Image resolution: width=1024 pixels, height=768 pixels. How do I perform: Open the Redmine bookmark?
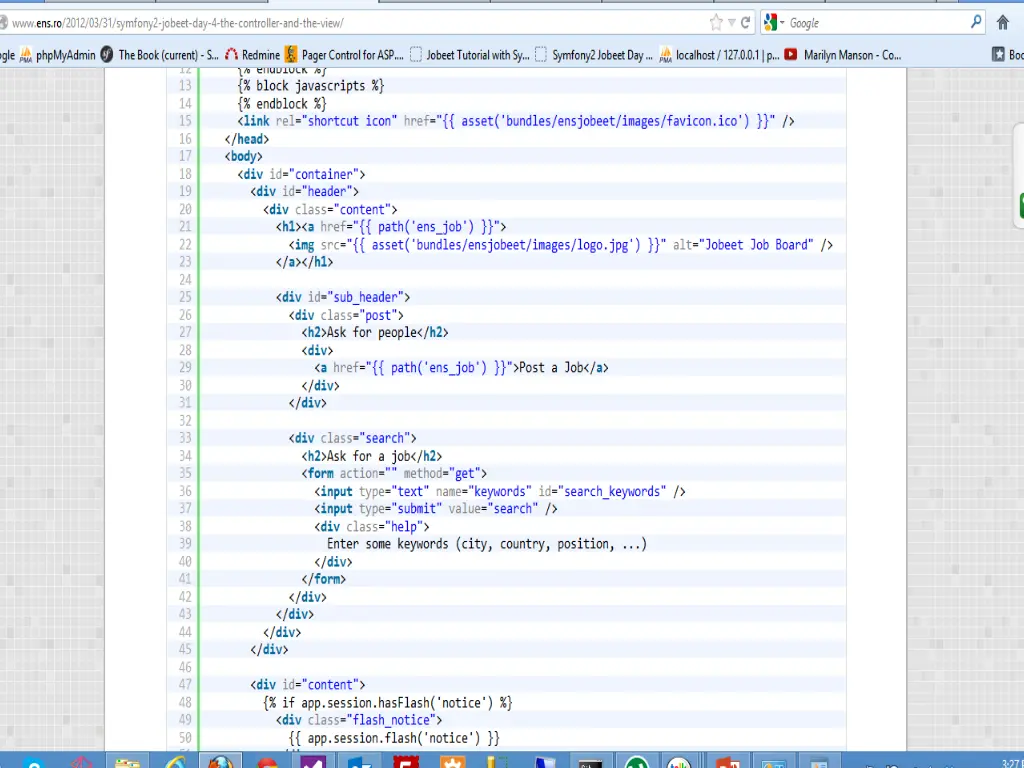tap(252, 55)
